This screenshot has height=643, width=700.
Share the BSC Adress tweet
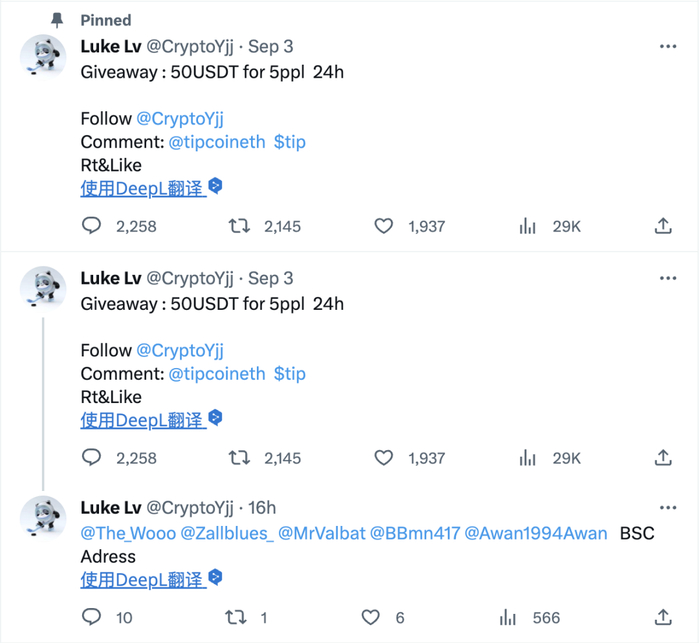point(663,617)
